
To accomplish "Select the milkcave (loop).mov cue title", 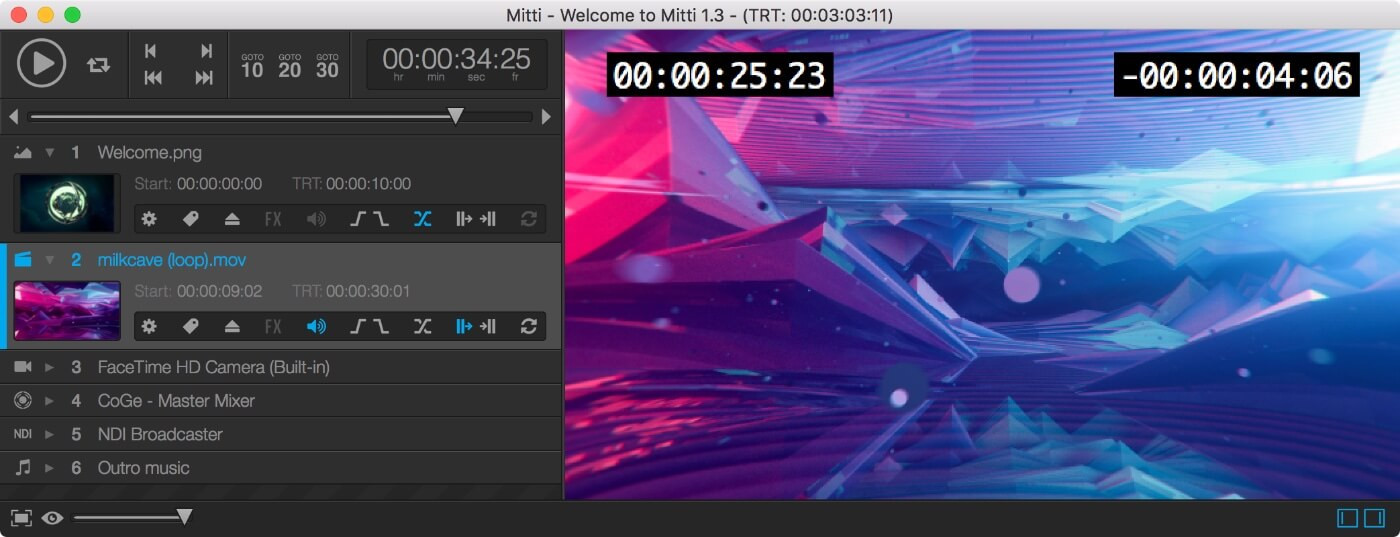I will click(x=171, y=260).
